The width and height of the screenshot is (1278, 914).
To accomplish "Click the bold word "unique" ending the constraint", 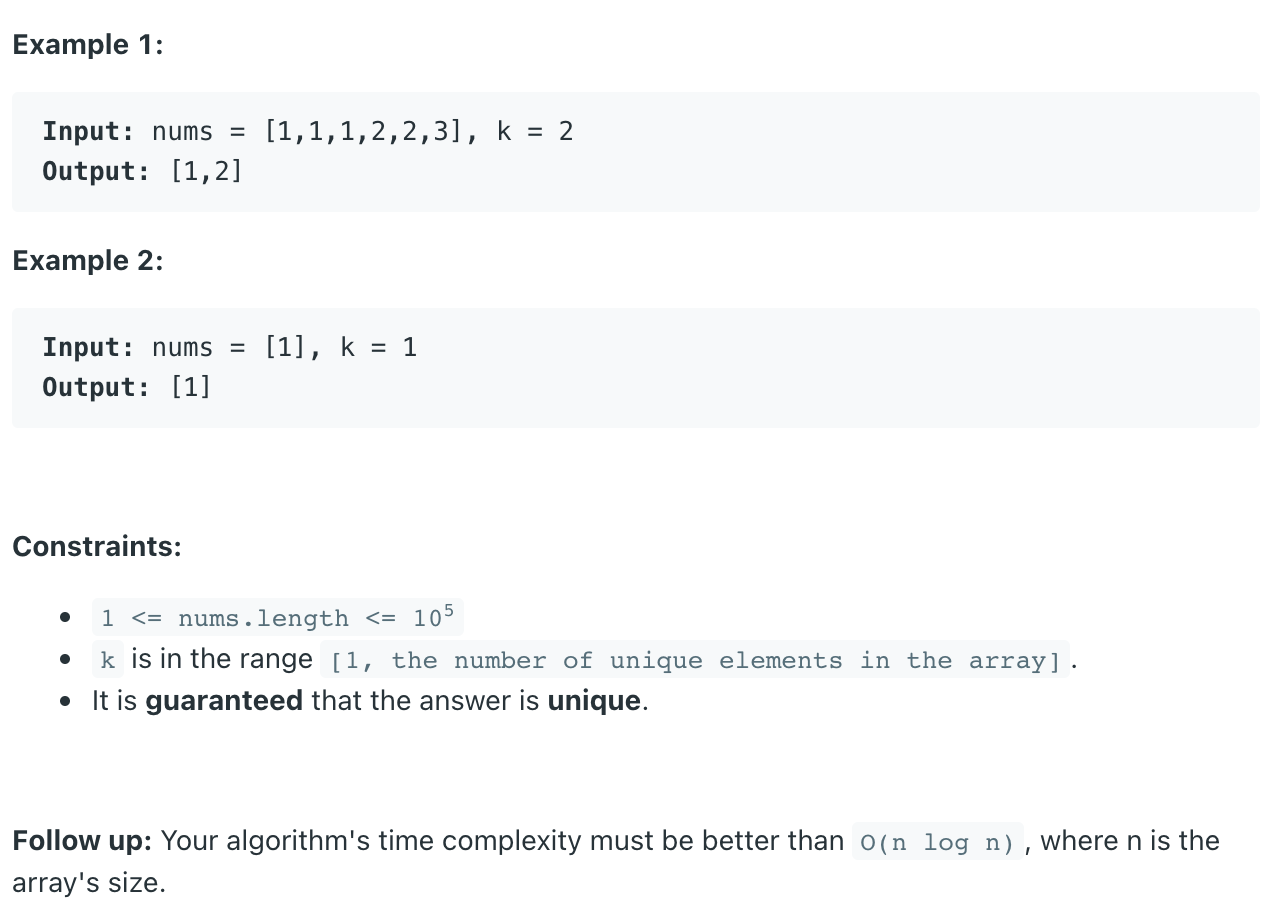I will click(594, 701).
